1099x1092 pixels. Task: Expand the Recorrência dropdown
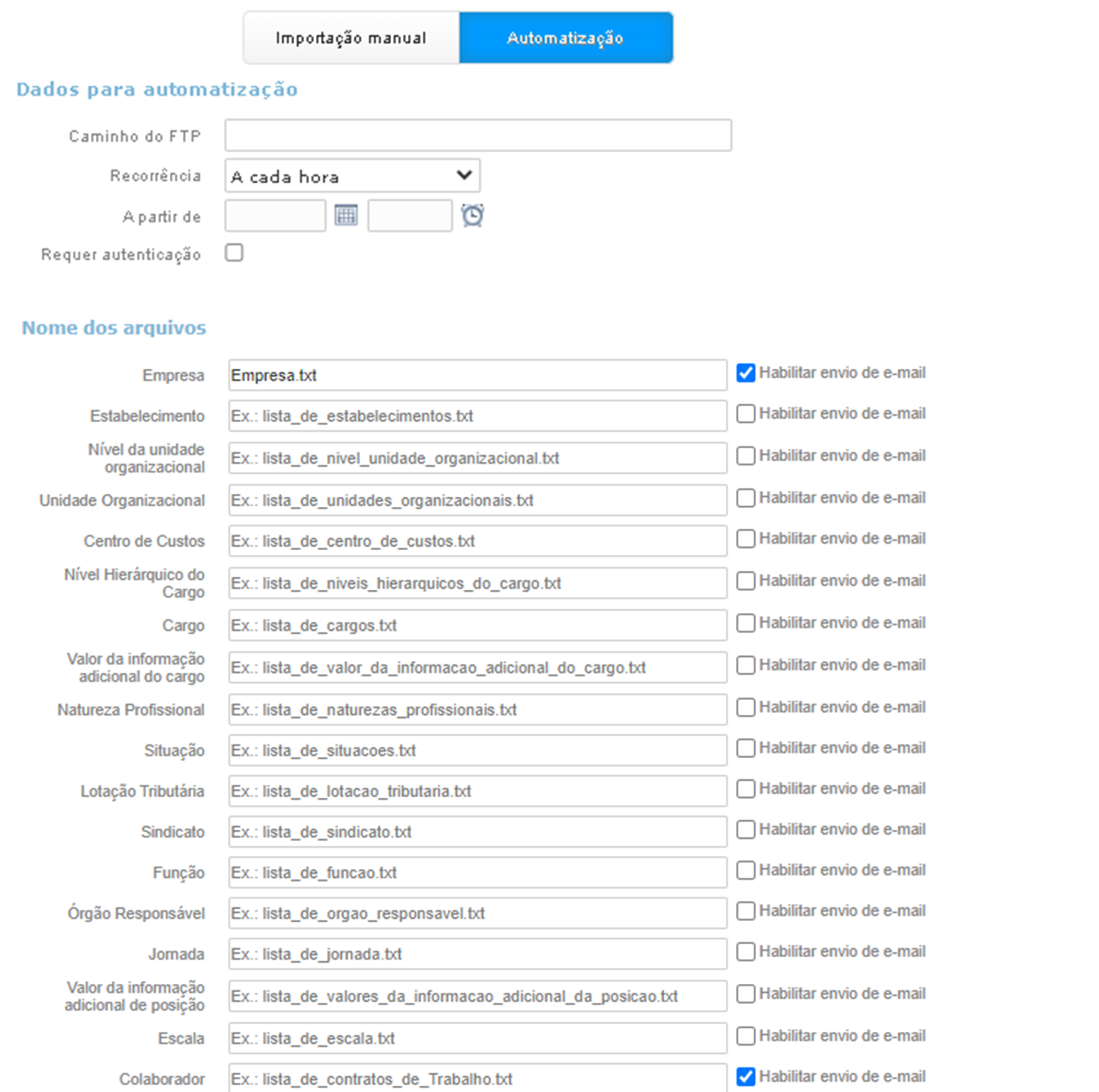pos(352,176)
